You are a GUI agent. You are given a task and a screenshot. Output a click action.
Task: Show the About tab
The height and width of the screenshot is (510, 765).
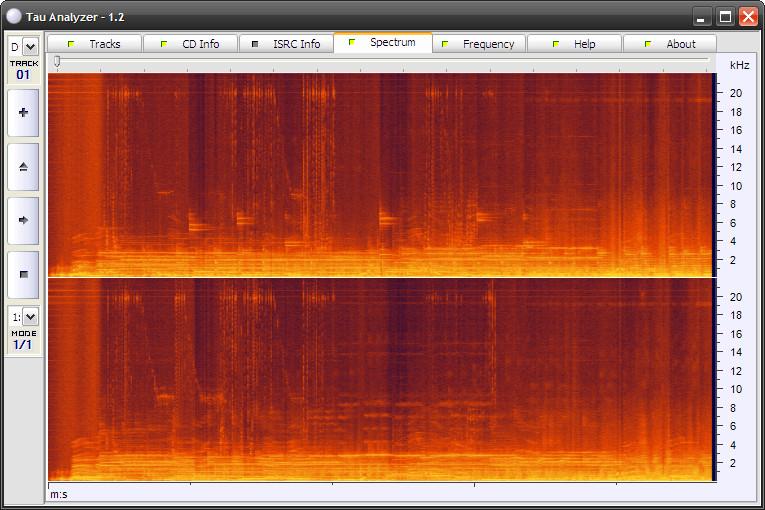[670, 44]
